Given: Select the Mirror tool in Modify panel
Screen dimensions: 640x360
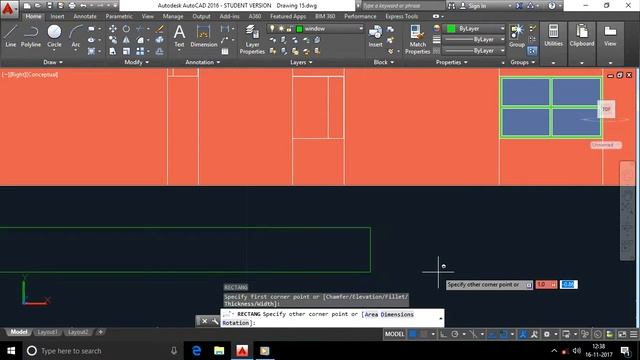Looking at the screenshot, I should click(x=127, y=40).
